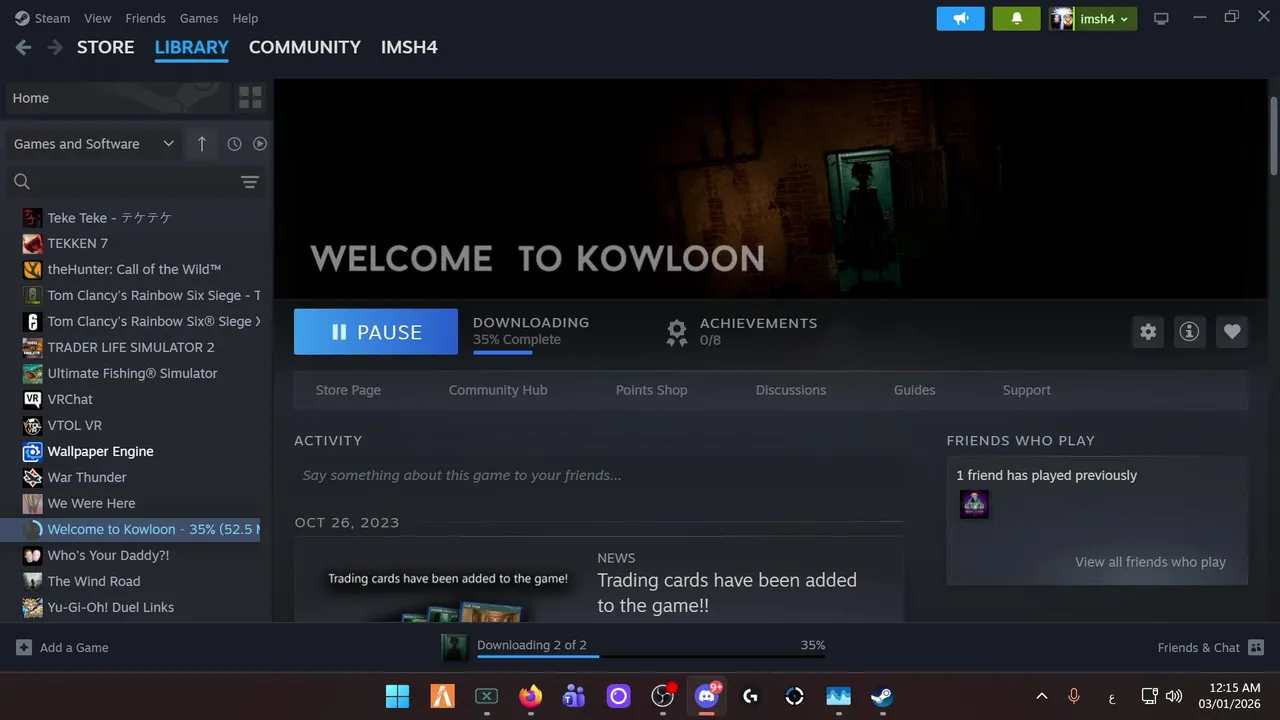Screen dimensions: 1280x720
Task: Click activity post input field
Action: (598, 475)
